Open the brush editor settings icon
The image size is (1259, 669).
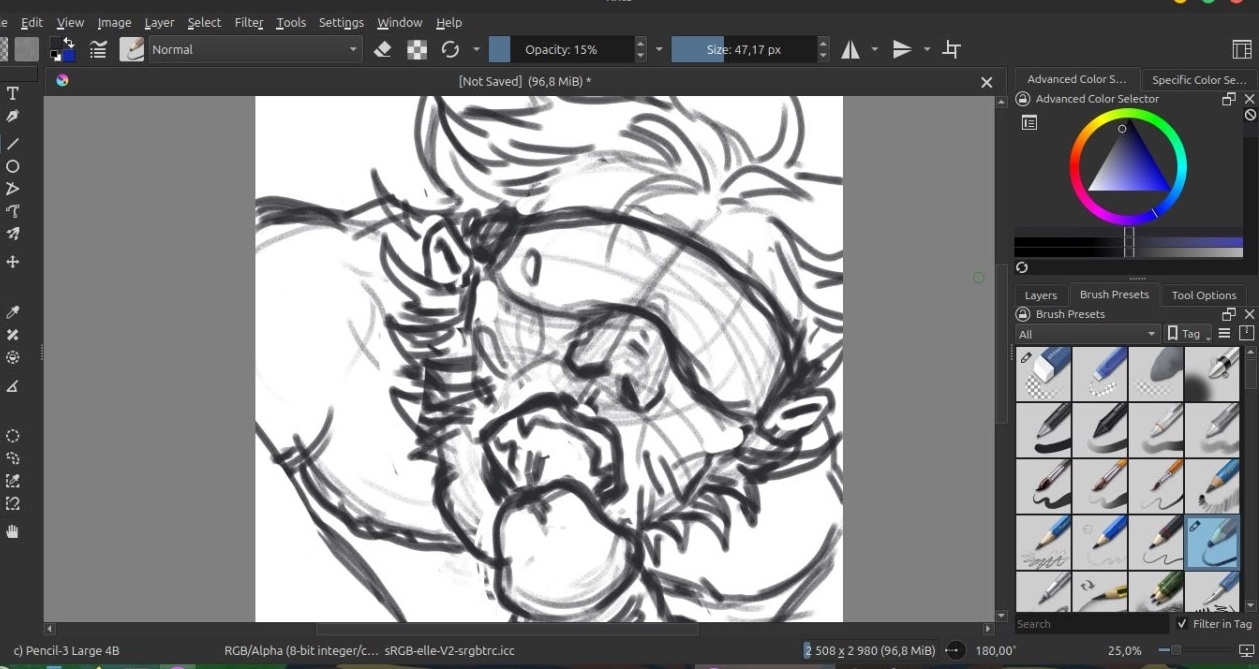(x=98, y=49)
